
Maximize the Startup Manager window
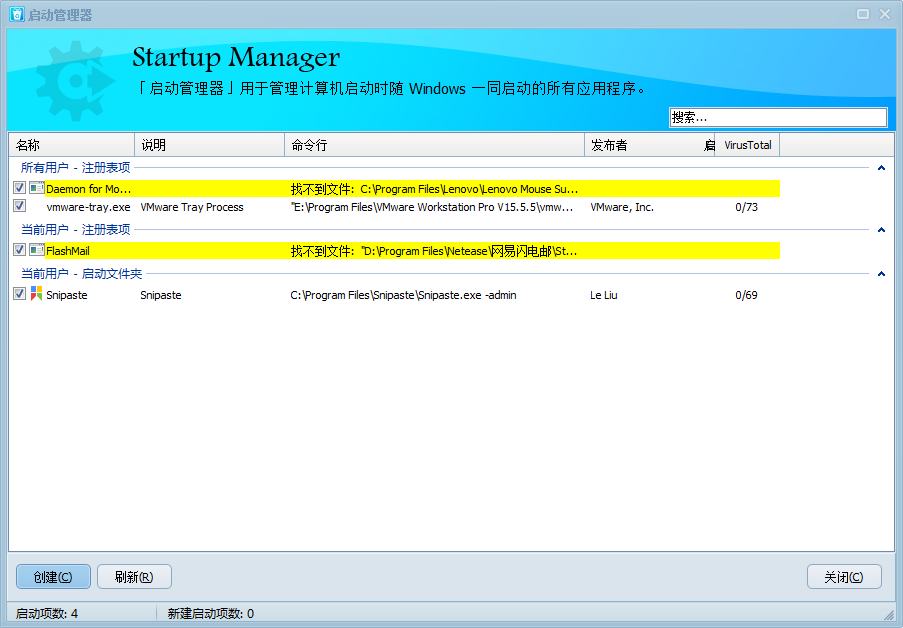[x=863, y=14]
